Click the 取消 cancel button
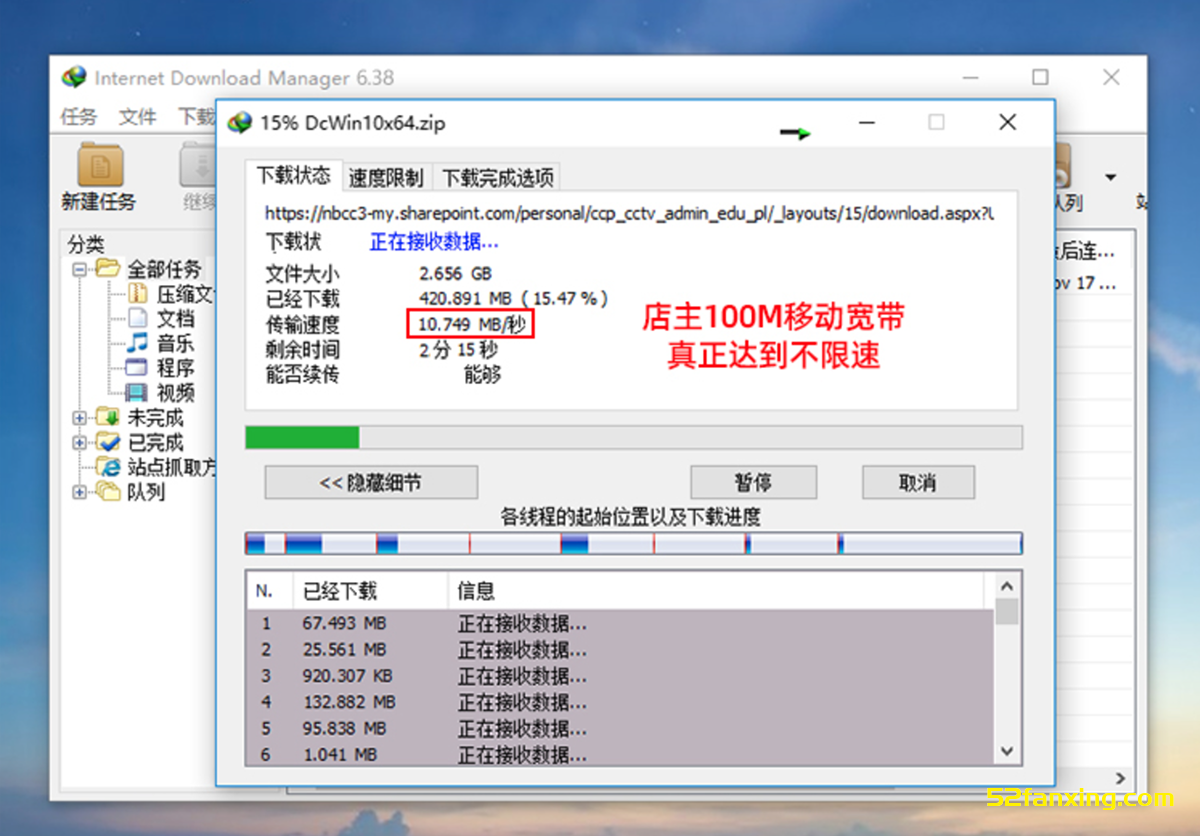 (918, 483)
